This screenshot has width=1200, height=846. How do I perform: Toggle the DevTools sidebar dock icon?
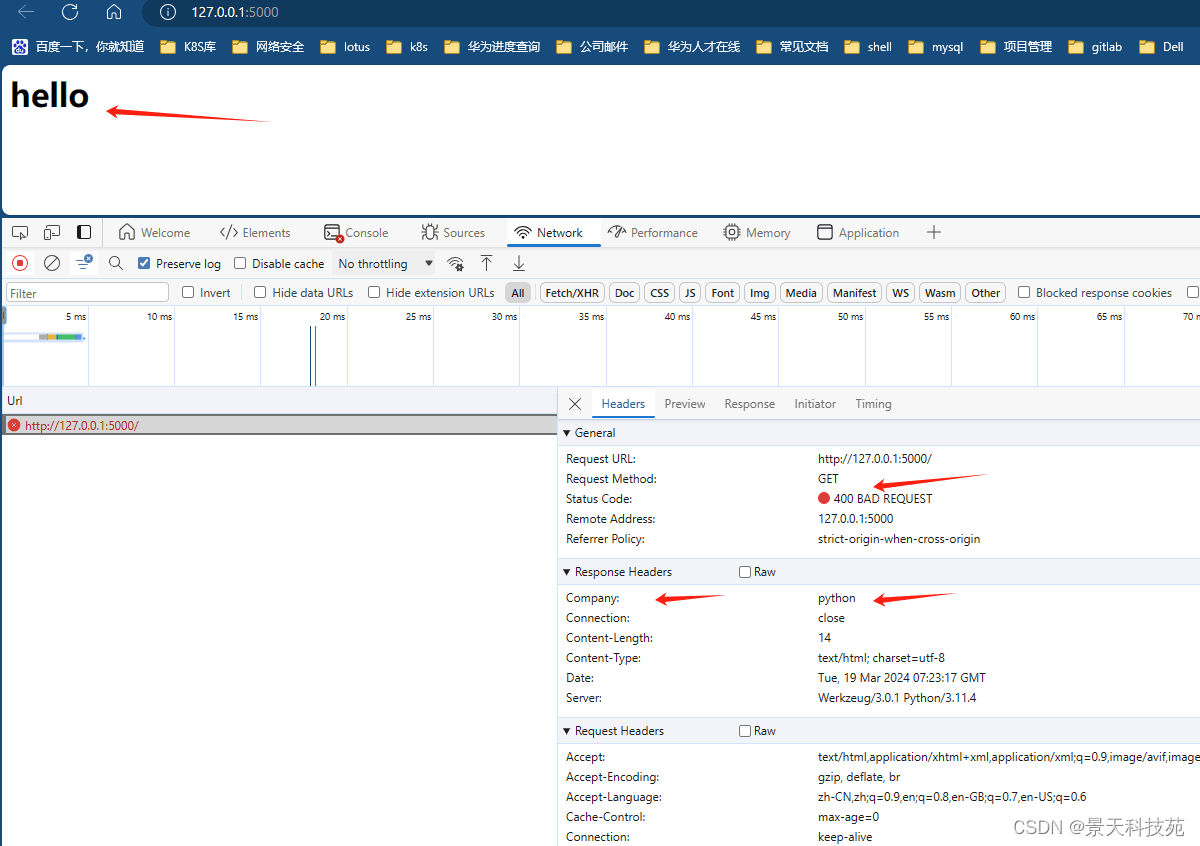(x=84, y=232)
